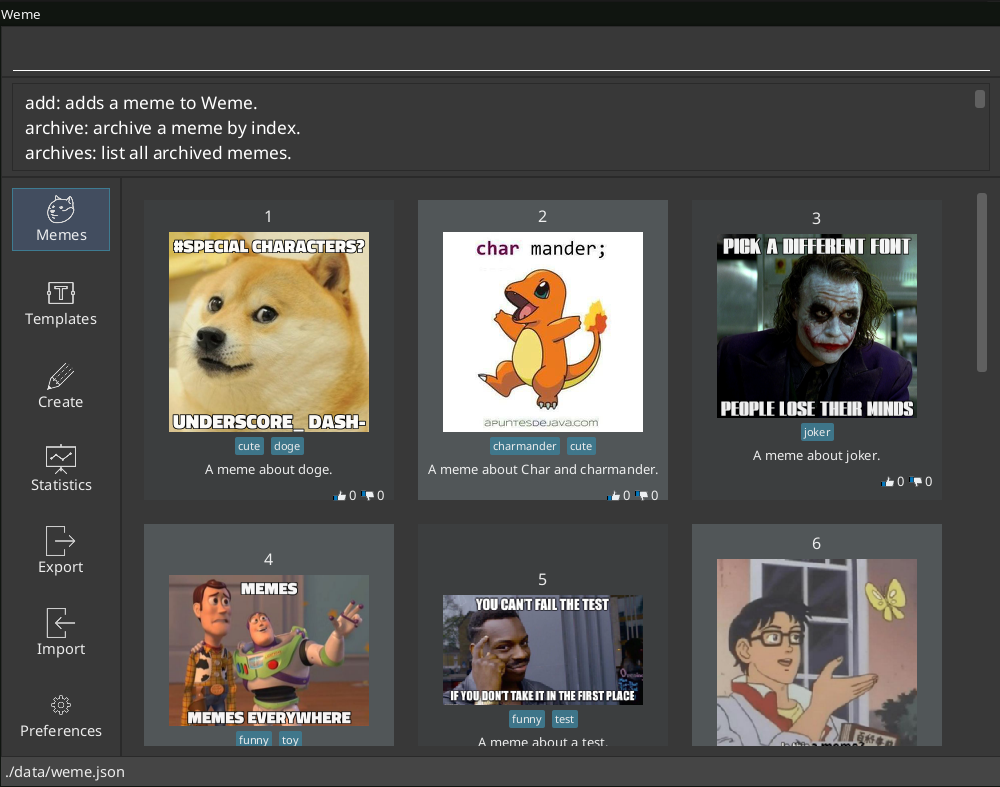Image resolution: width=1000 pixels, height=787 pixels.
Task: Dislike the joker meme with thumbs-down
Action: (x=916, y=482)
